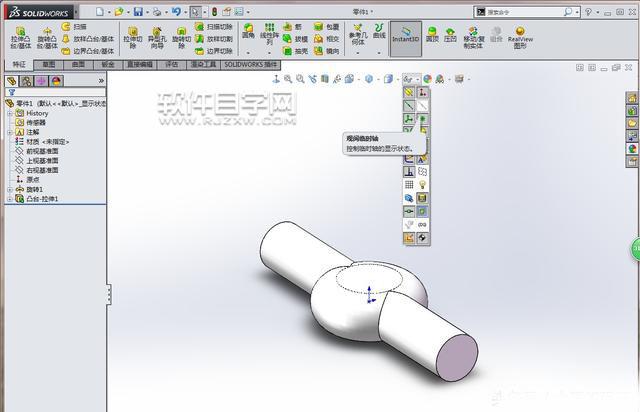640x412 pixels.
Task: Open the Hole Wizard (异型孔向导)
Action: (x=157, y=38)
